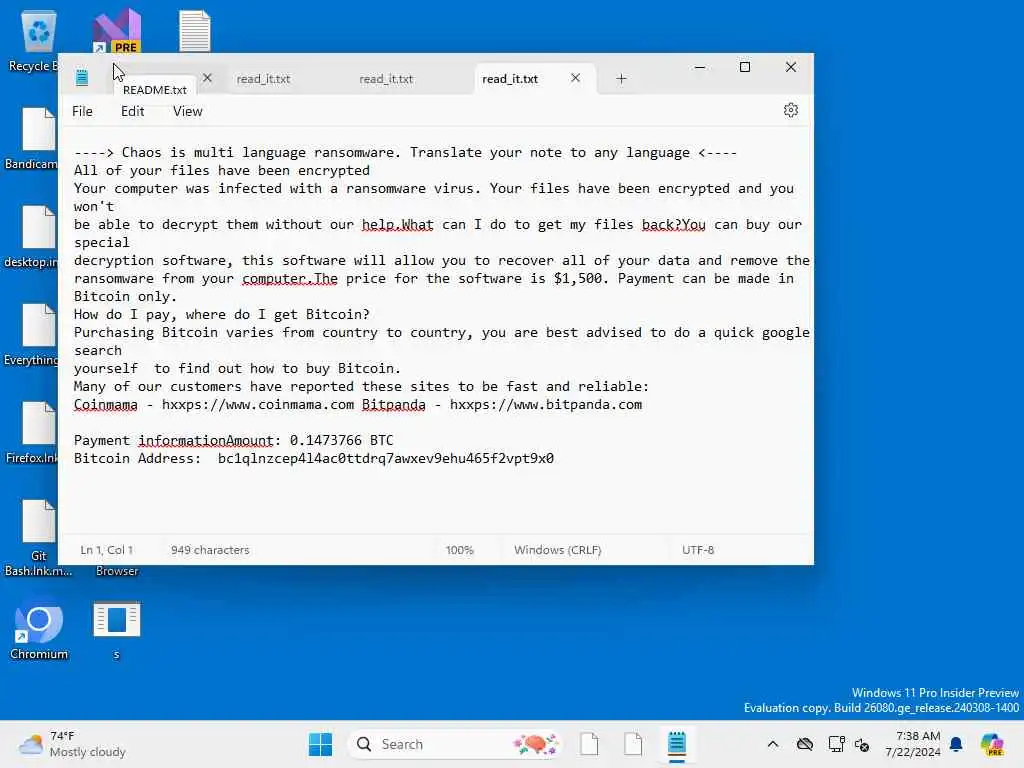Image resolution: width=1024 pixels, height=768 pixels.
Task: Select the Chromium desktop shortcut
Action: tap(39, 631)
